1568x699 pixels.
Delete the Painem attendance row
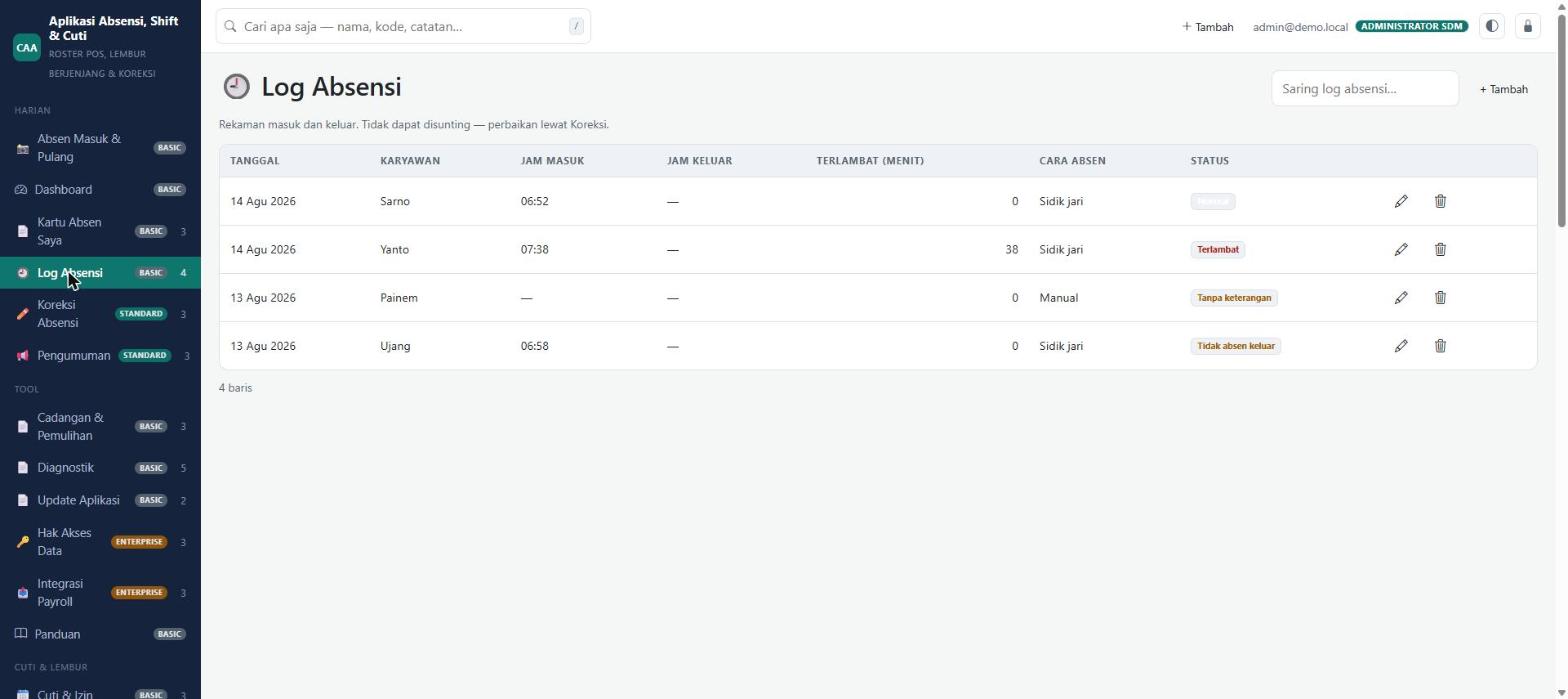pos(1440,297)
